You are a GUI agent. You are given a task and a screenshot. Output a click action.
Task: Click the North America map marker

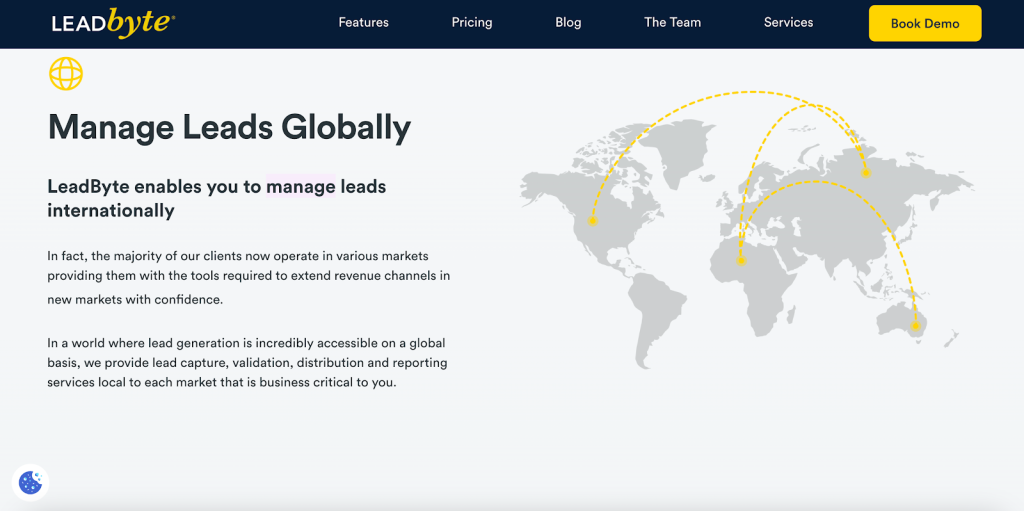592,221
